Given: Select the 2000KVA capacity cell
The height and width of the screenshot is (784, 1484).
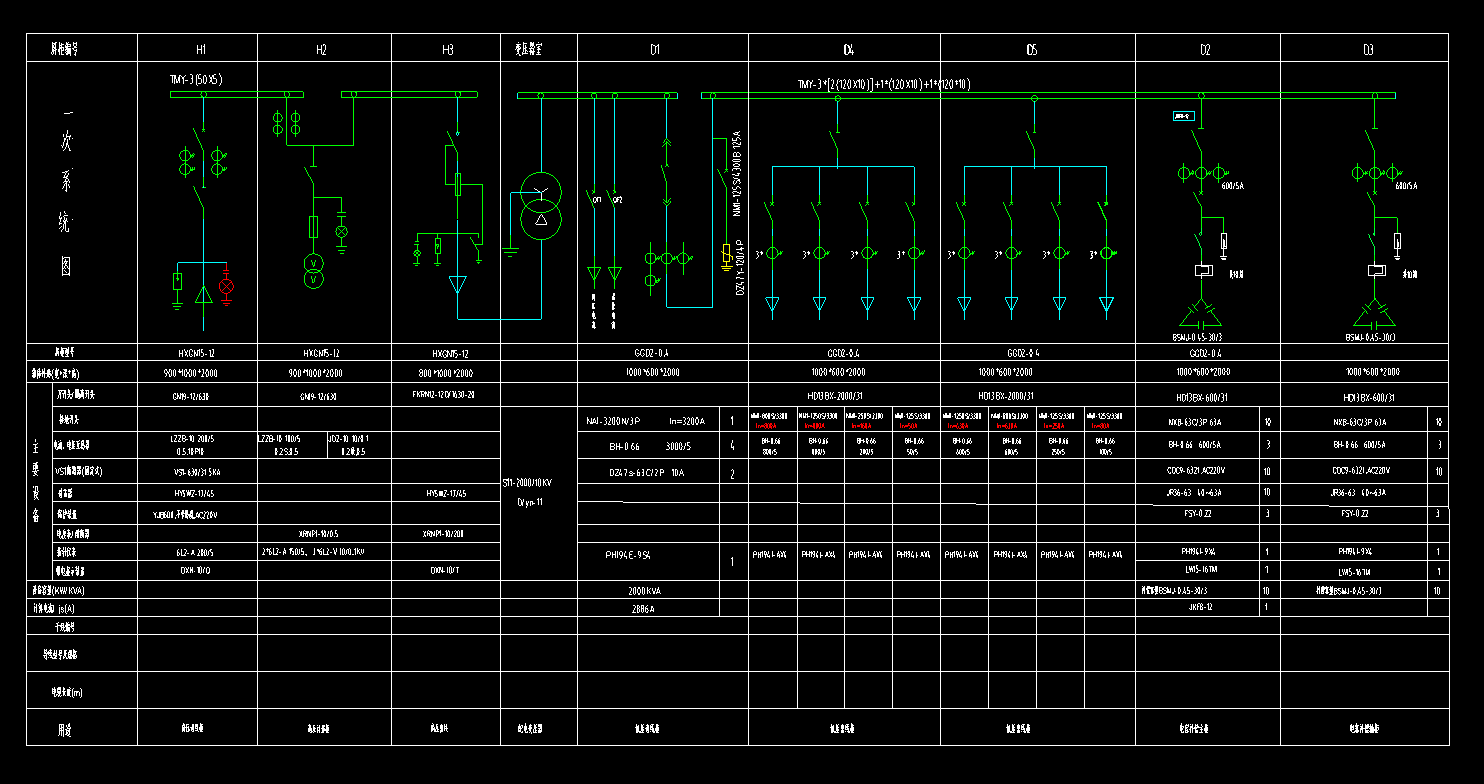Looking at the screenshot, I should [648, 590].
